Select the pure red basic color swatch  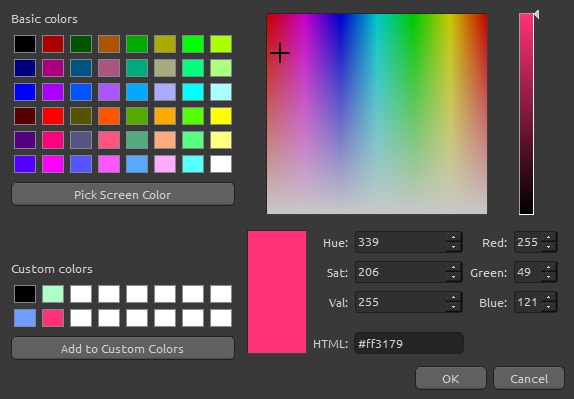(x=53, y=116)
